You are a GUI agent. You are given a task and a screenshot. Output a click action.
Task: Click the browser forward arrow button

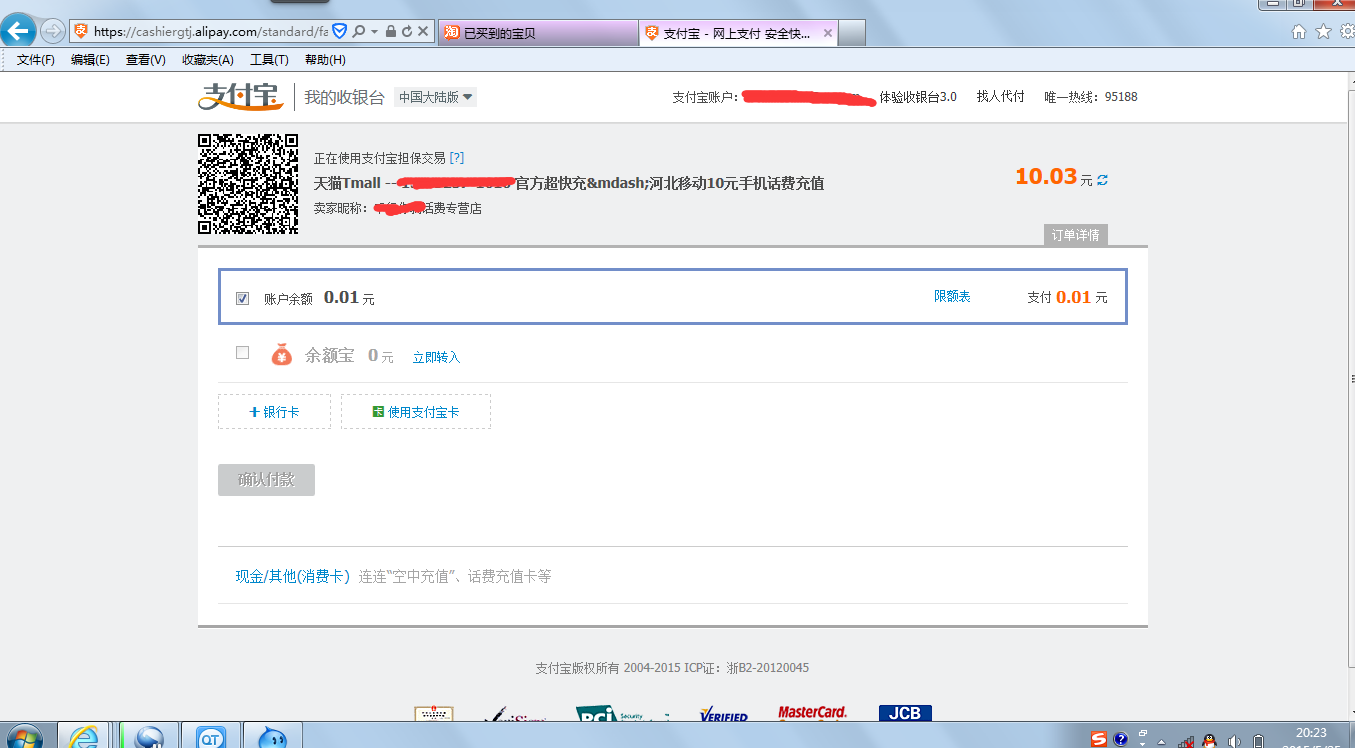click(53, 31)
